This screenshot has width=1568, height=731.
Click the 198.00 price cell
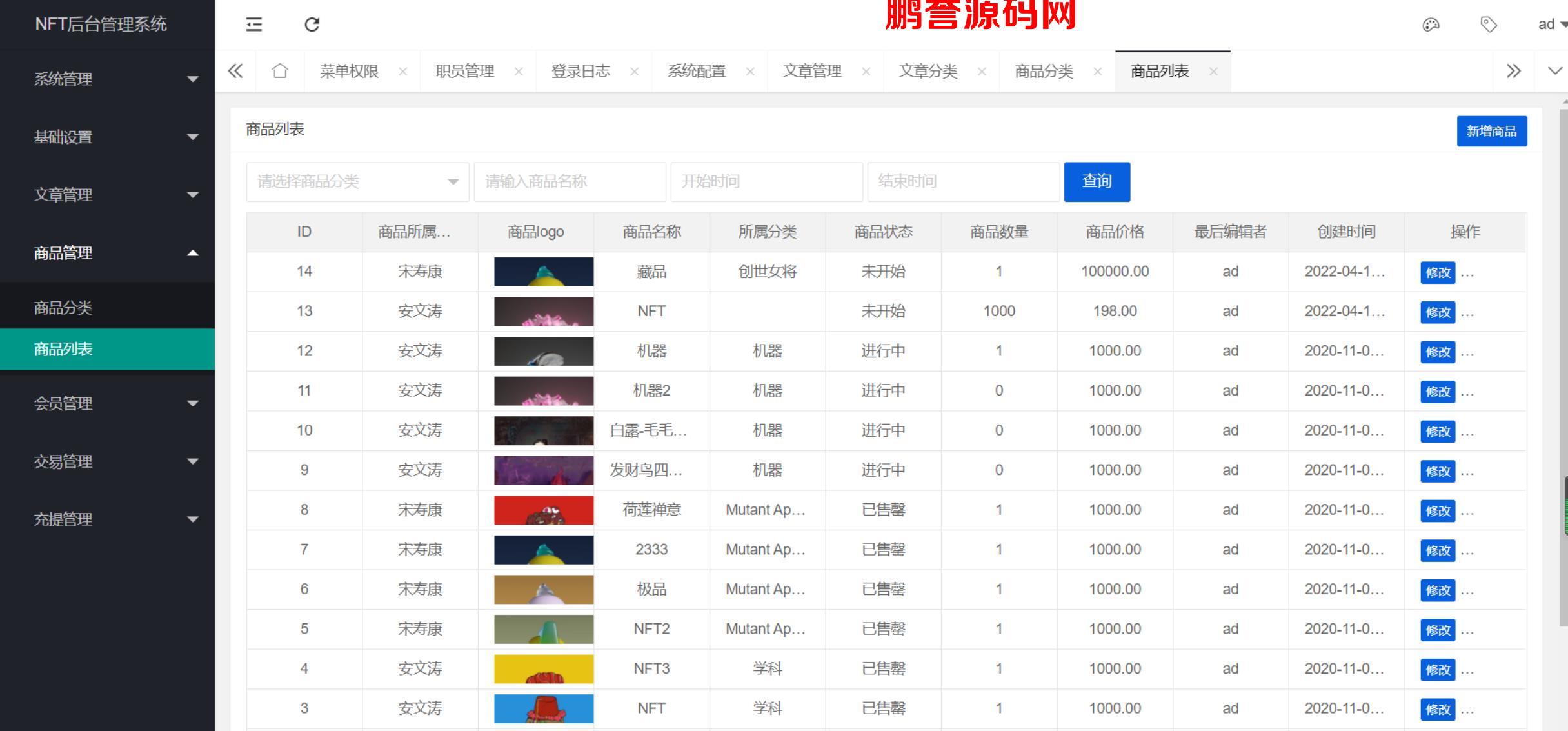tap(1115, 311)
